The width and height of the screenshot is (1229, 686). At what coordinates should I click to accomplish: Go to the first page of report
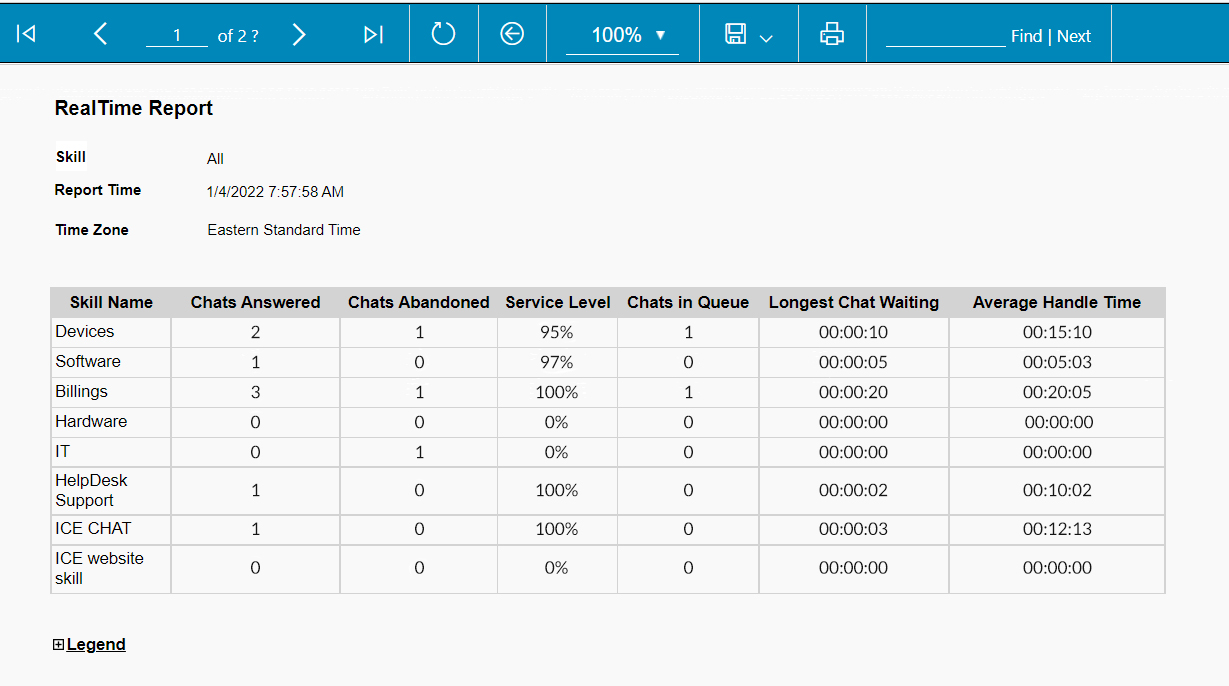pyautogui.click(x=27, y=34)
